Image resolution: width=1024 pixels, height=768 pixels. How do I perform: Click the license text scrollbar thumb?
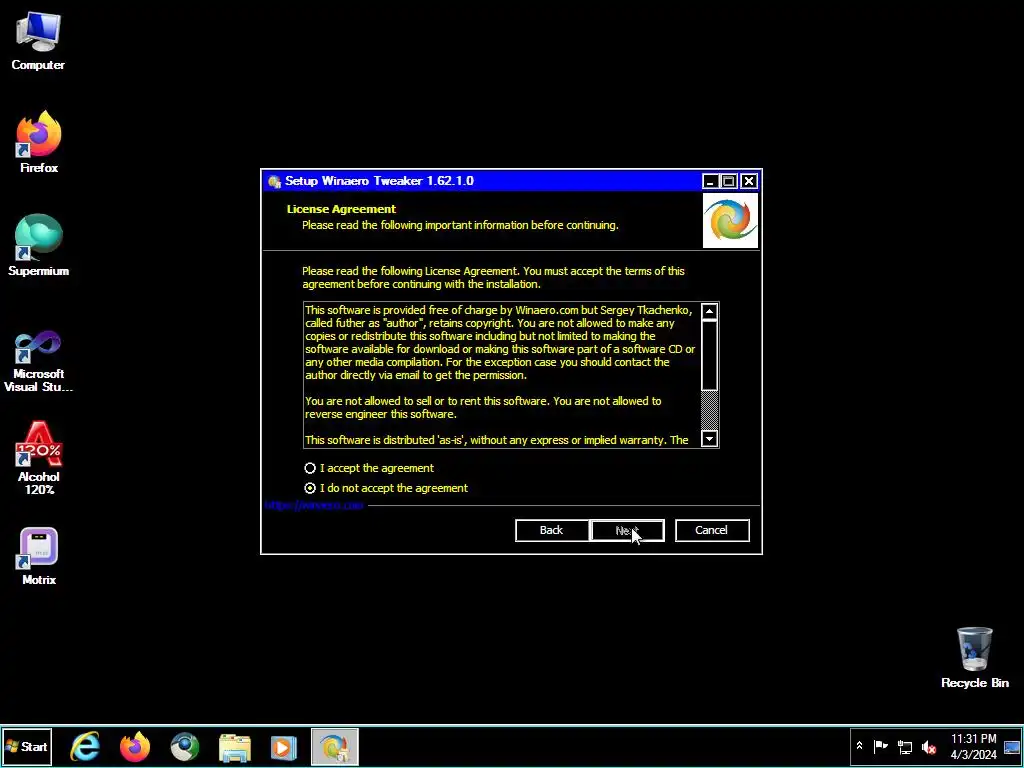coord(709,355)
